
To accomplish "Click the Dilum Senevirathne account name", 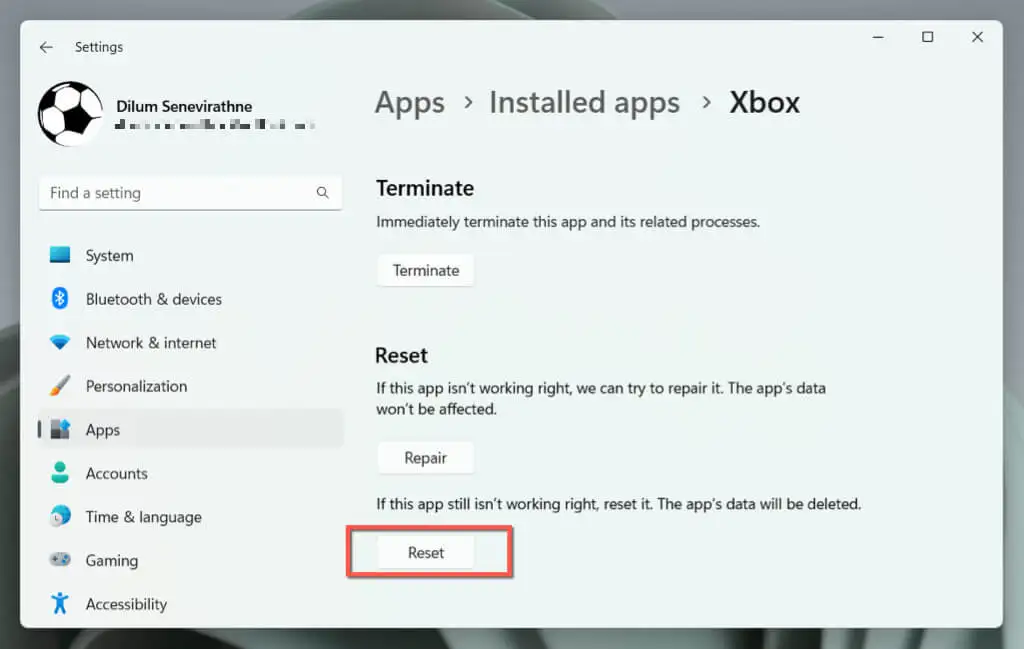I will 184,106.
